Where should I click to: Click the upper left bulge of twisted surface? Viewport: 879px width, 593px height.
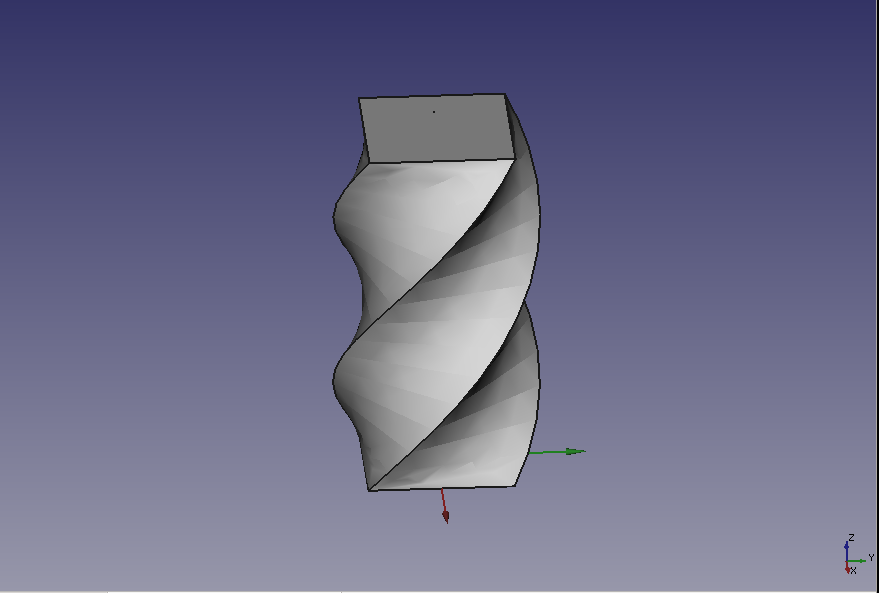(x=345, y=215)
